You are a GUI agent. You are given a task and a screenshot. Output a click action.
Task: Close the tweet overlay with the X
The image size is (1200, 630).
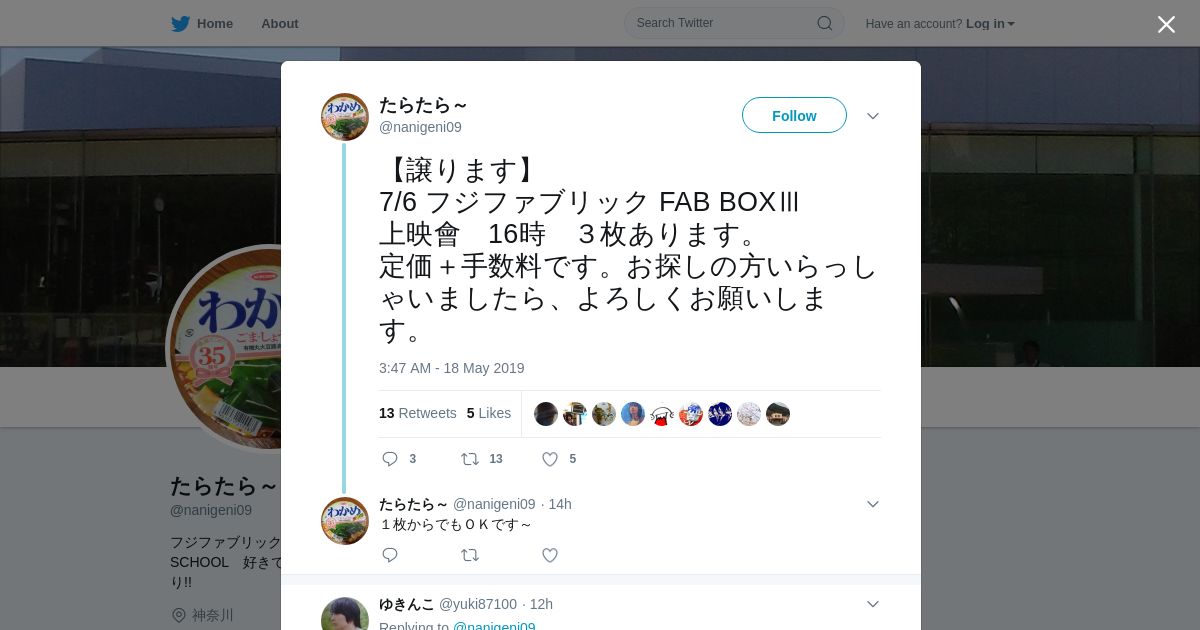coord(1166,24)
